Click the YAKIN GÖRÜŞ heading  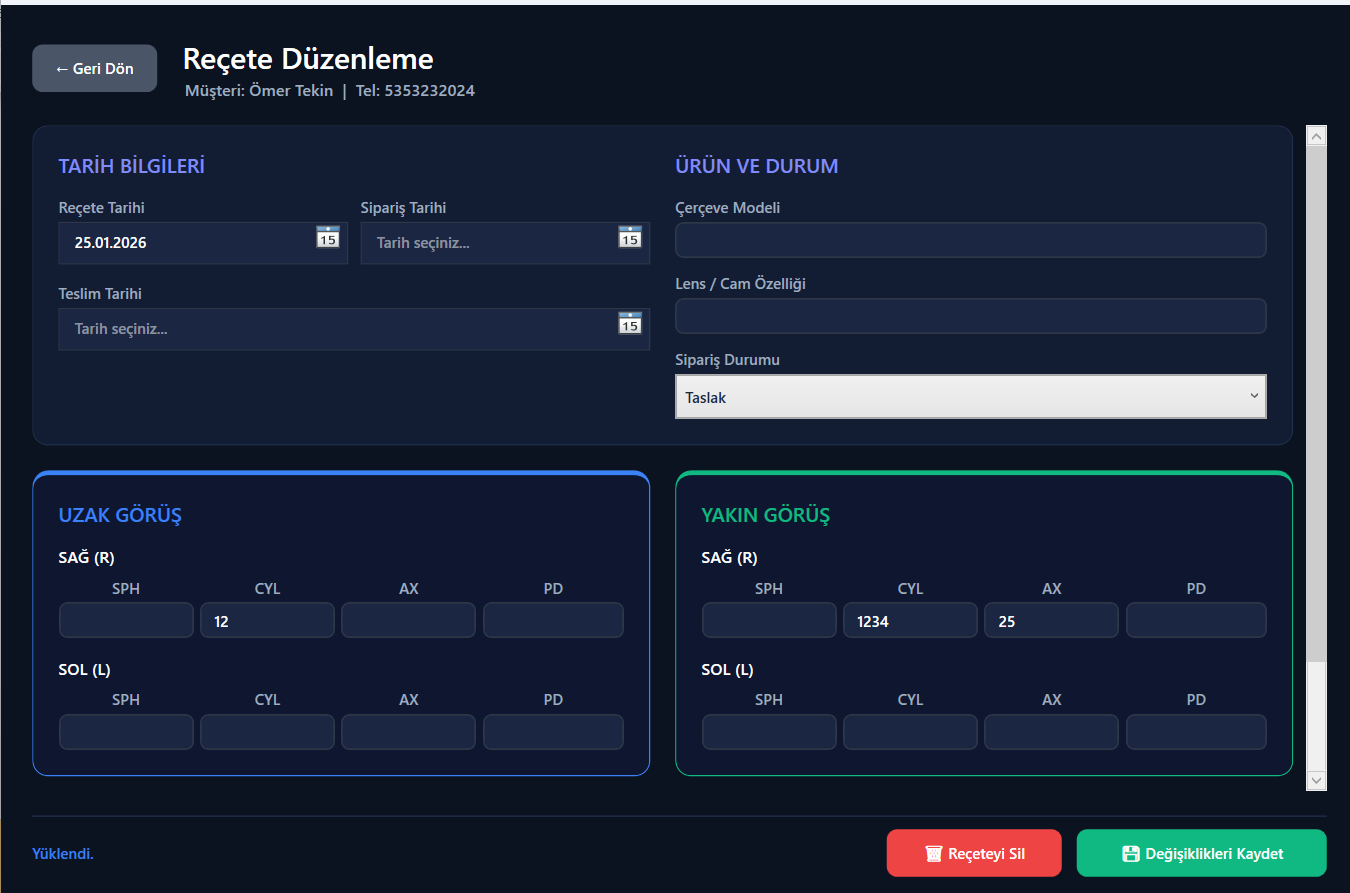(x=766, y=516)
